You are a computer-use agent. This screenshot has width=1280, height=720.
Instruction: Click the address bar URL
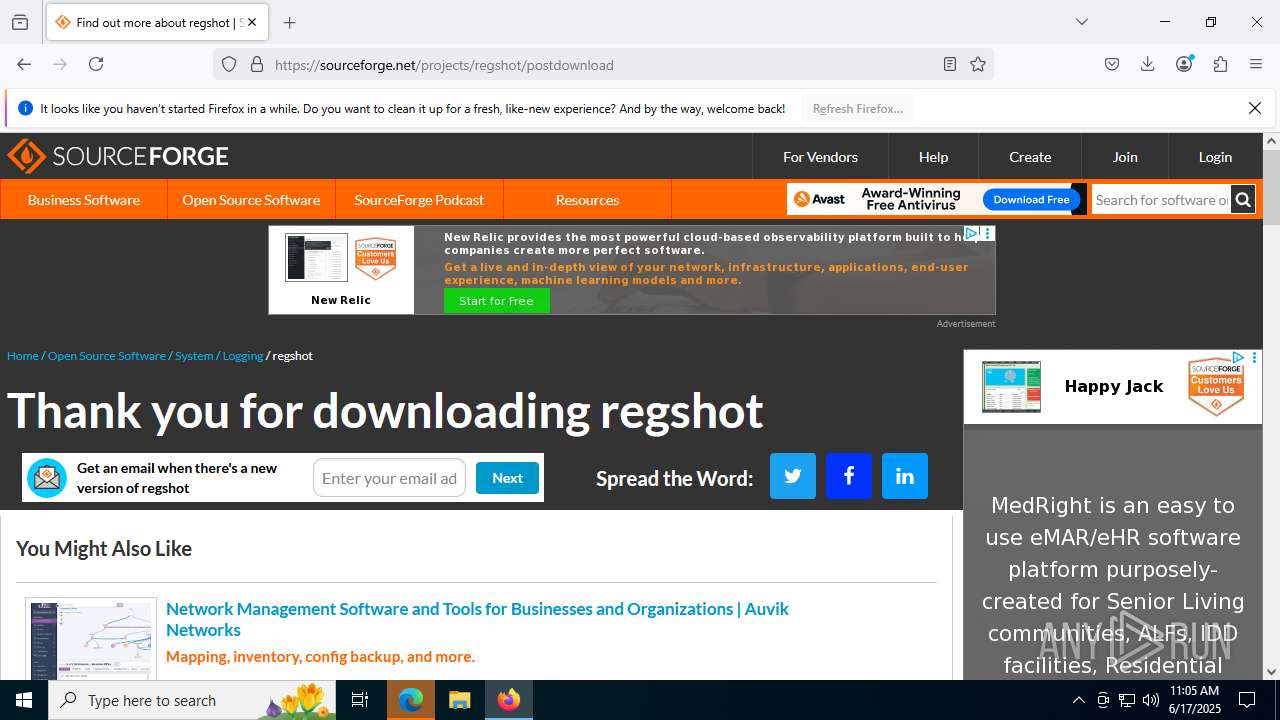coord(444,65)
